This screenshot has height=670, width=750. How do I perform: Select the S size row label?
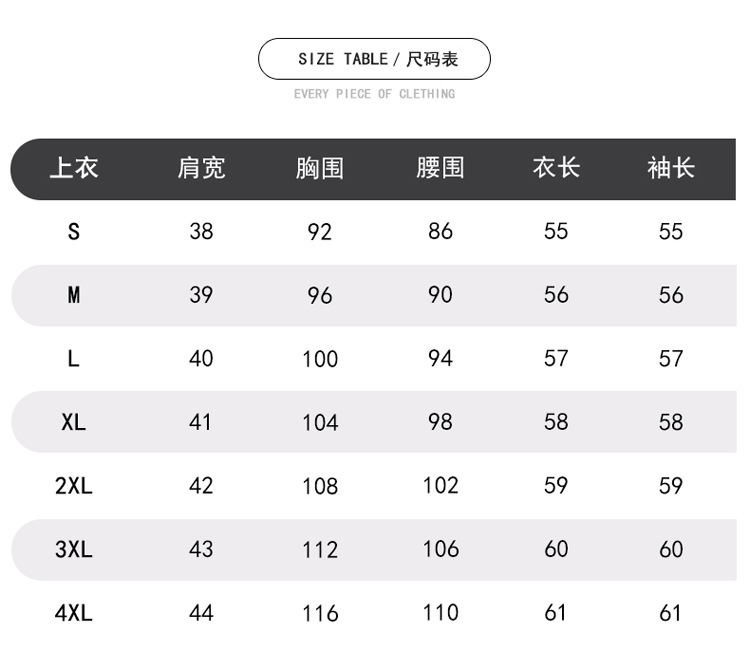[x=73, y=232]
